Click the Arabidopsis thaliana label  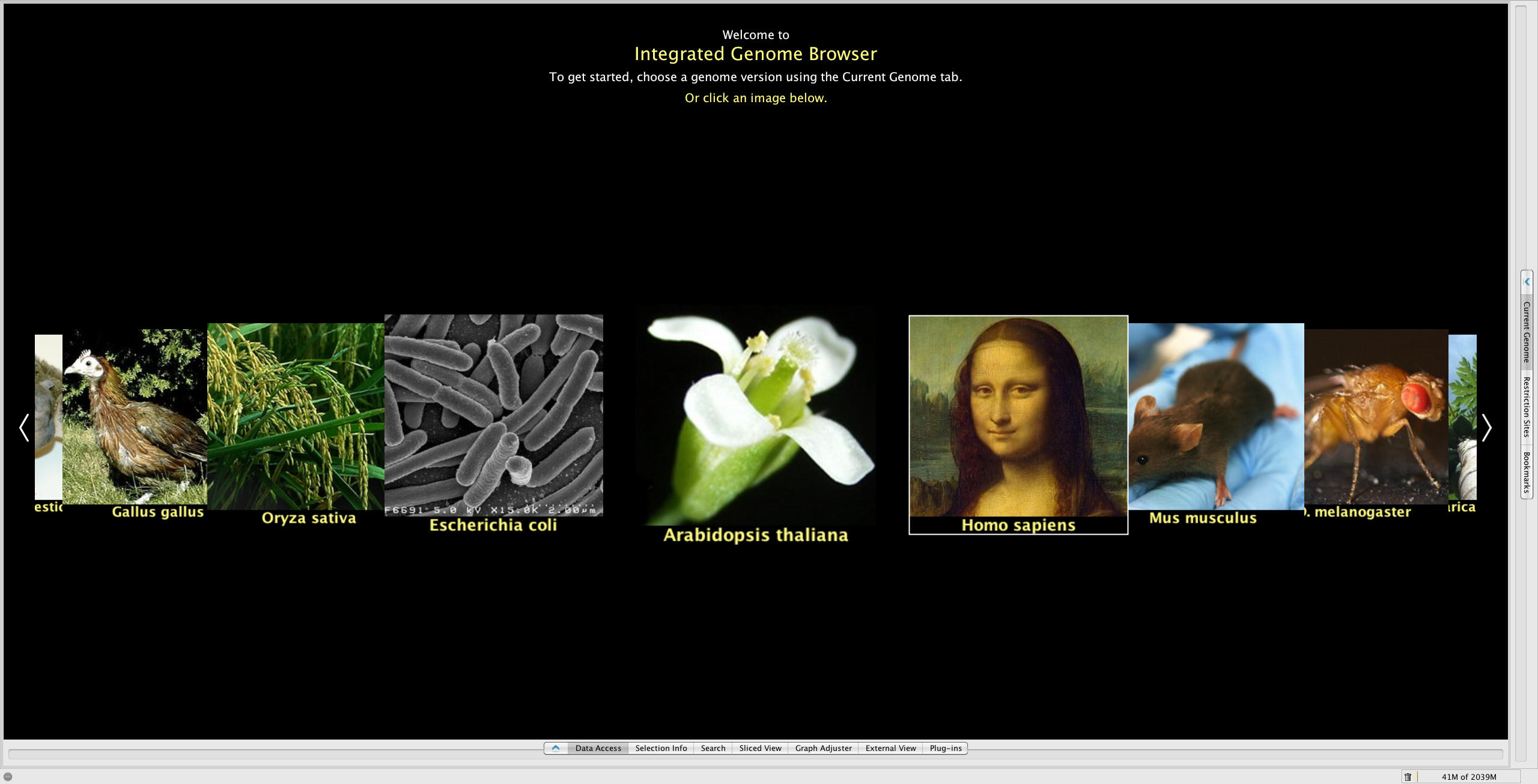[756, 535]
